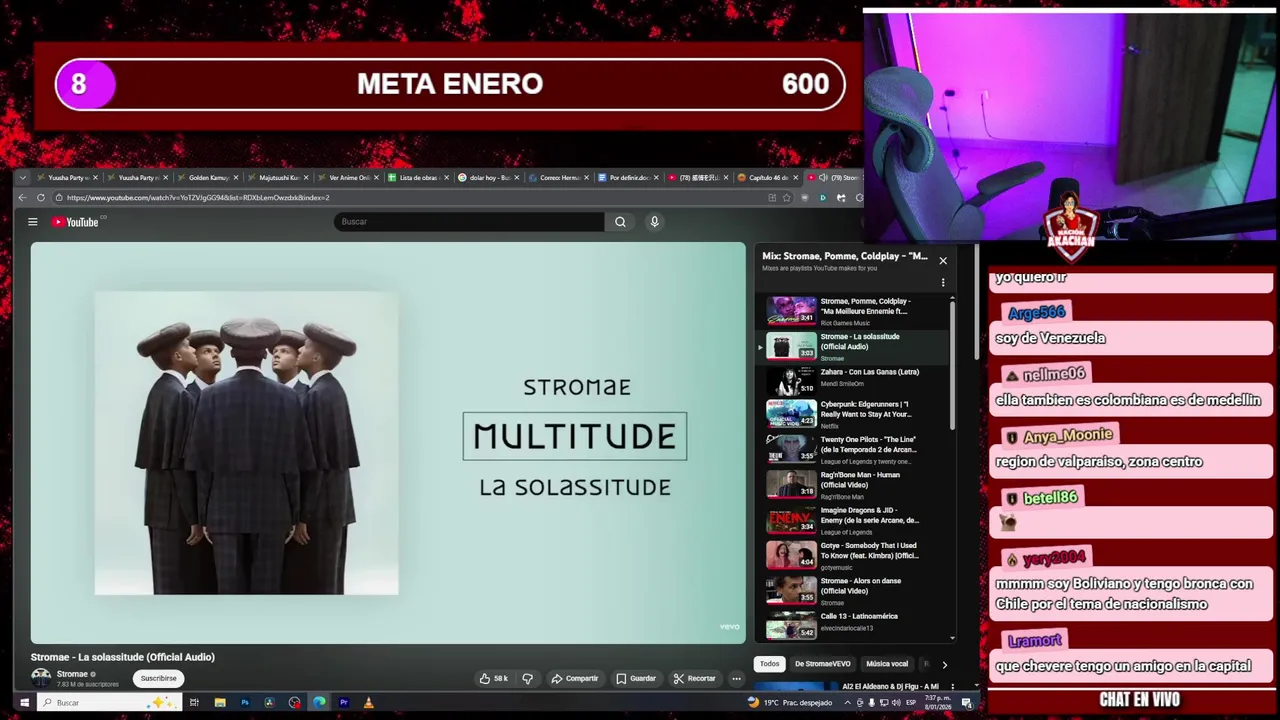Bookmark this page with star icon
Viewport: 1280px width, 720px height.
tap(787, 198)
